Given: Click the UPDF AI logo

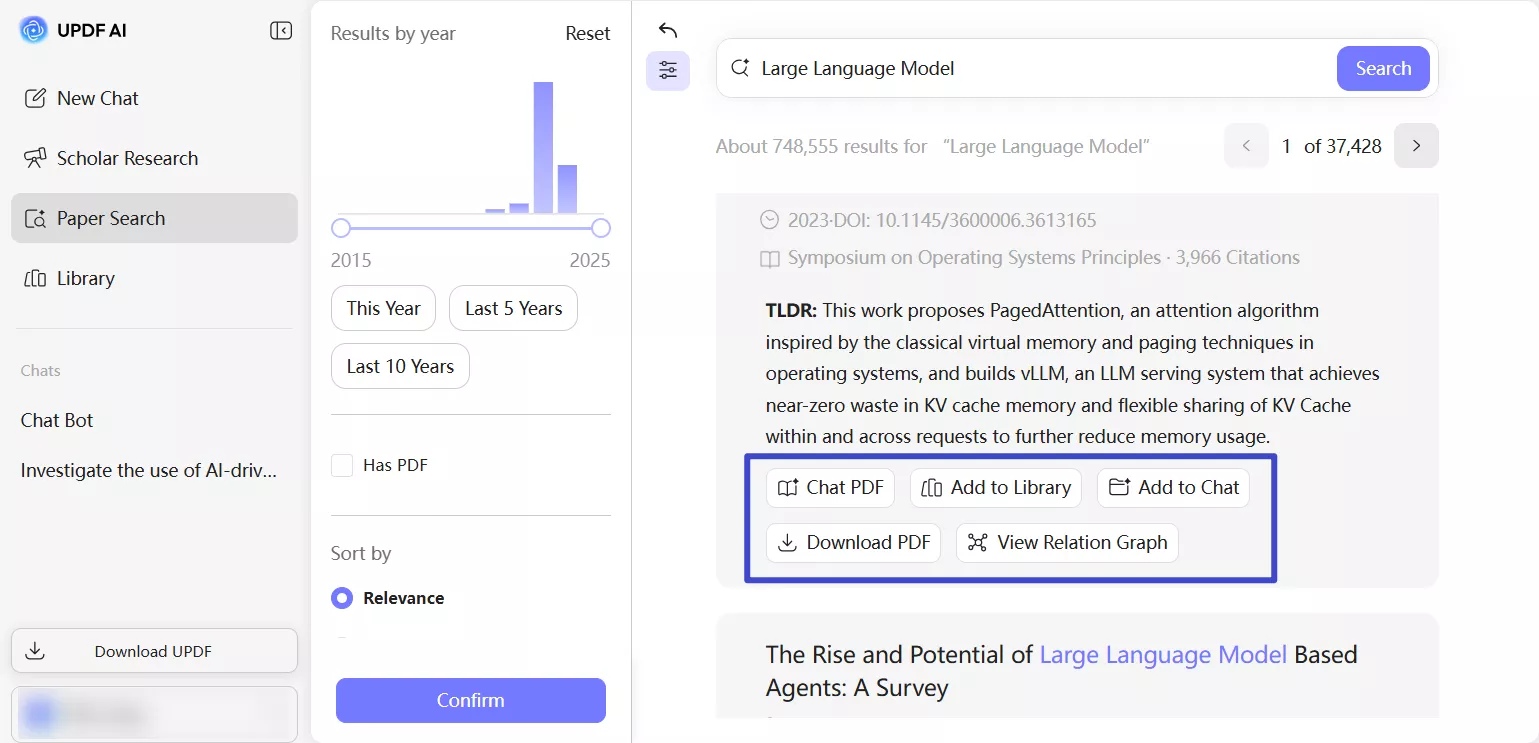Looking at the screenshot, I should [x=34, y=31].
